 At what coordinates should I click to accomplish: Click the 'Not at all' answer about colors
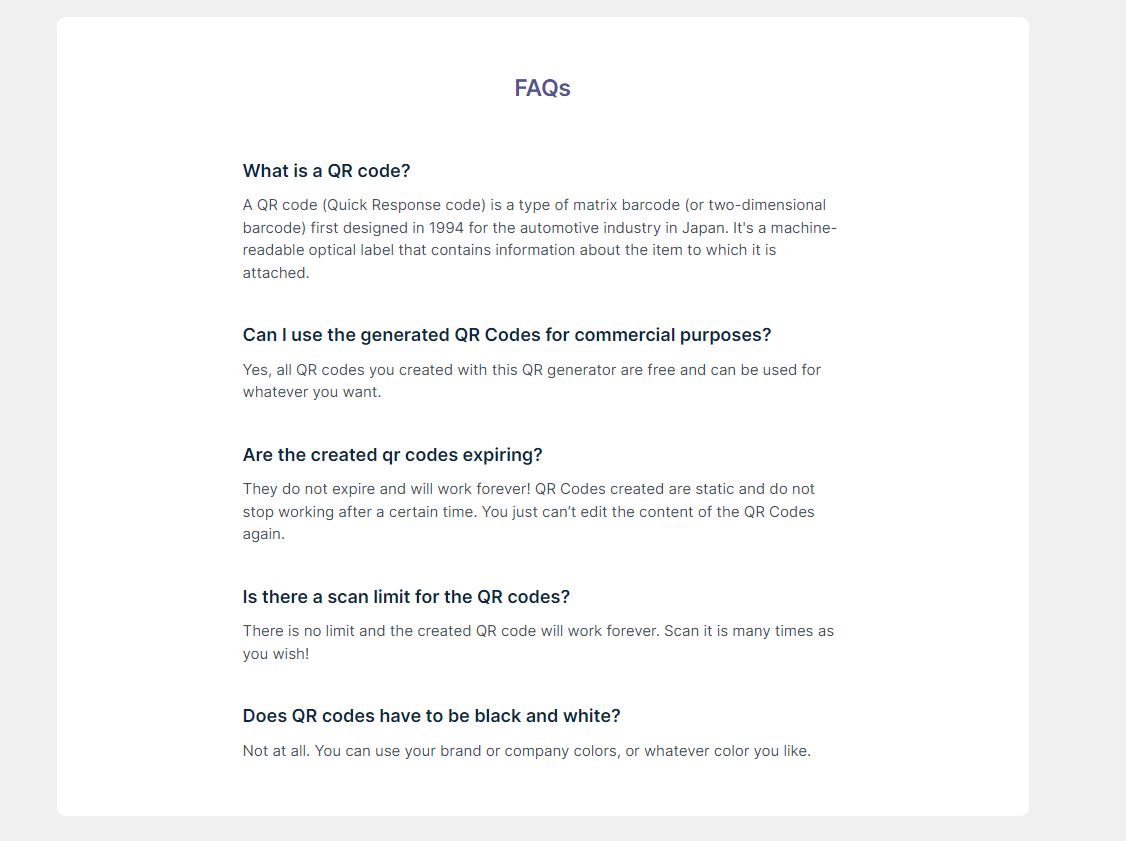(x=526, y=751)
